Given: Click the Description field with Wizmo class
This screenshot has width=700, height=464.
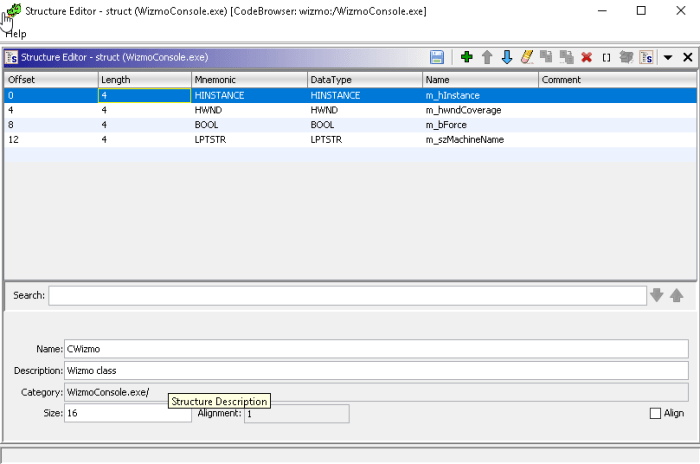Looking at the screenshot, I should point(376,371).
